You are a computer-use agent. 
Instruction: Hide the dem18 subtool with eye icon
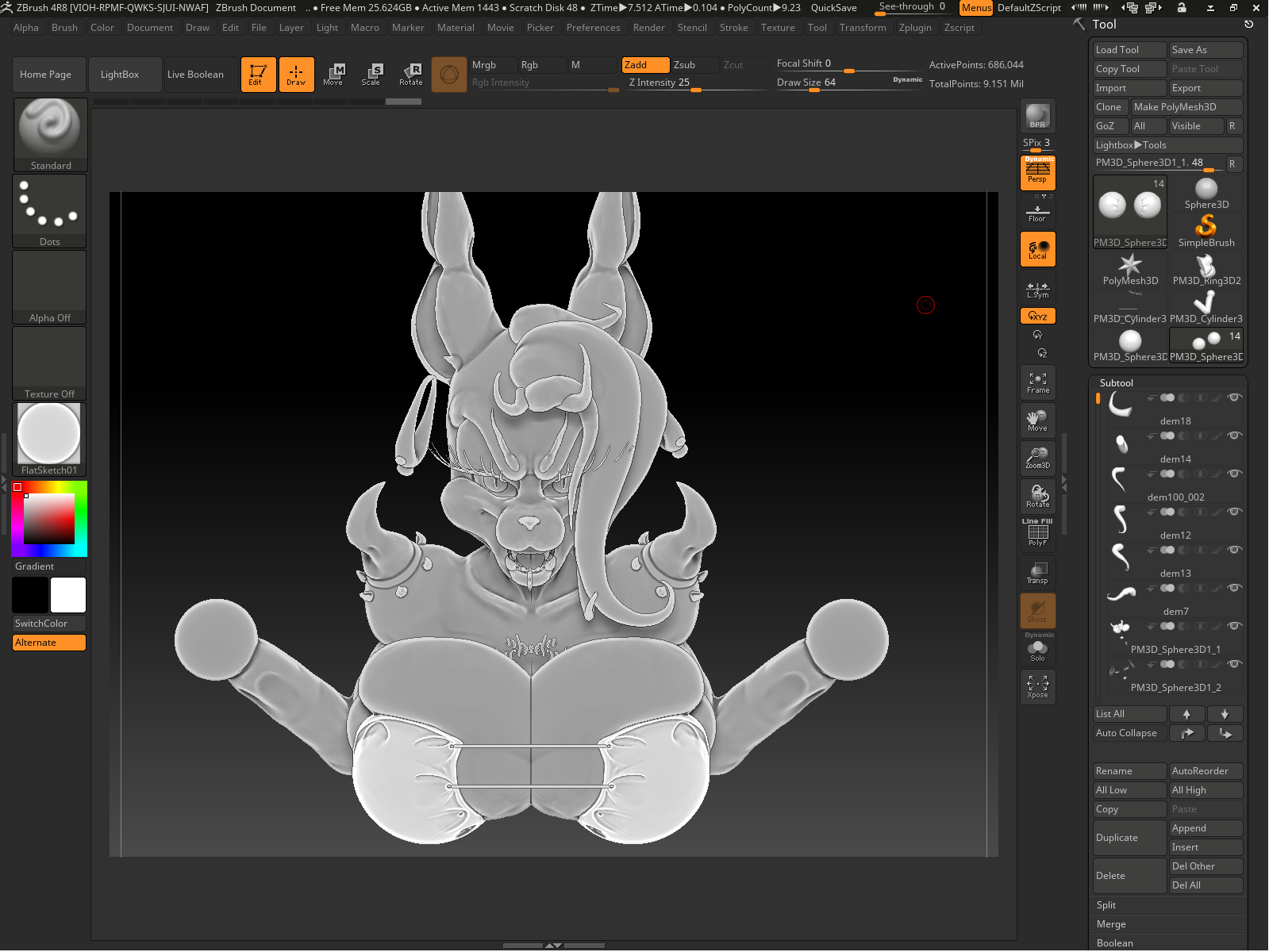click(x=1234, y=397)
